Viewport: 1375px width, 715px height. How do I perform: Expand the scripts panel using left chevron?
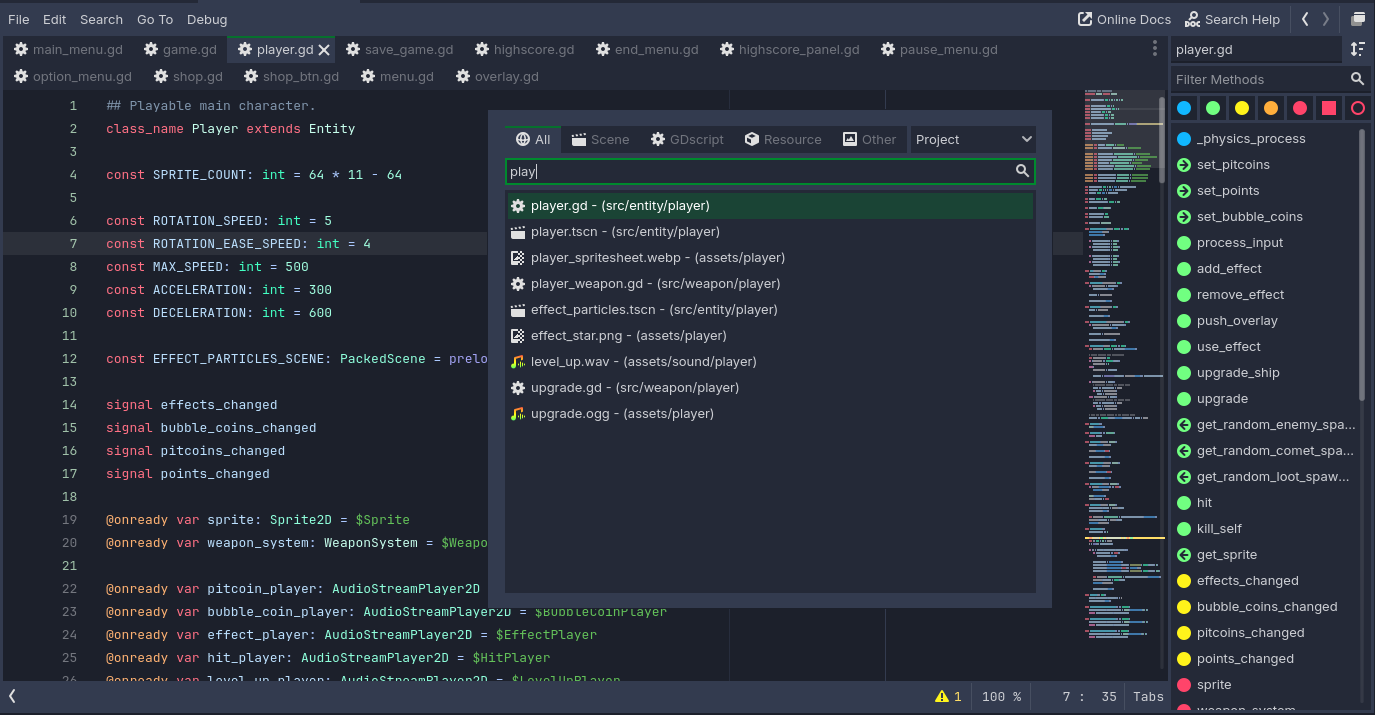[12, 696]
